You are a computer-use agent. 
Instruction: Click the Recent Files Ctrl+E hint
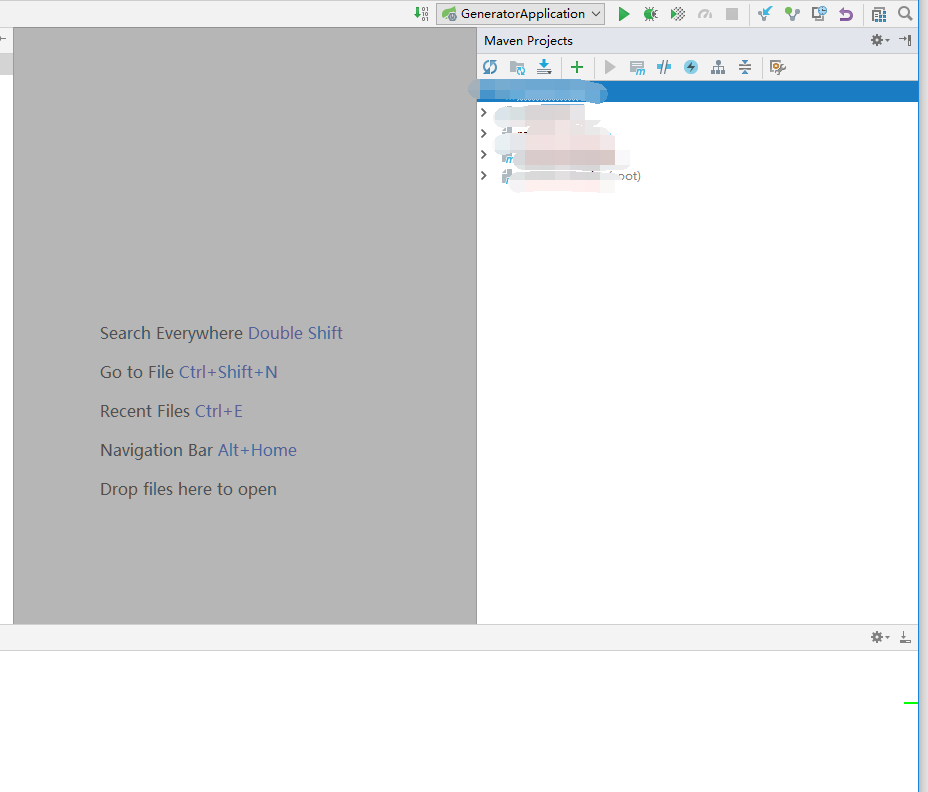pos(171,411)
